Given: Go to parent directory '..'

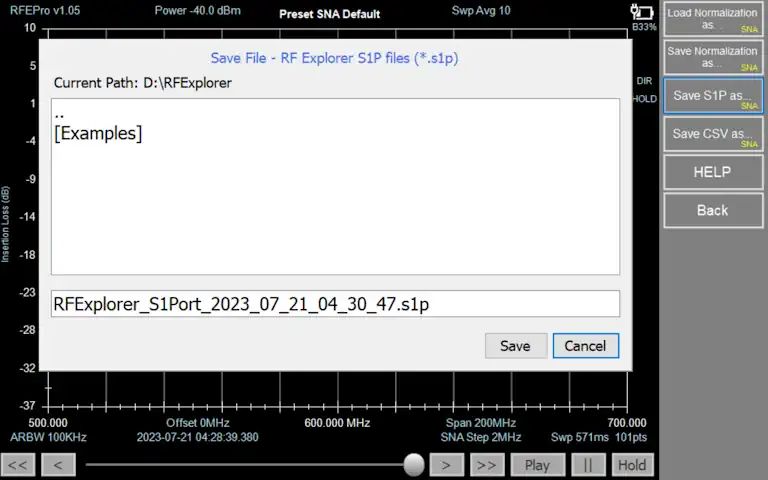Looking at the screenshot, I should [60, 114].
